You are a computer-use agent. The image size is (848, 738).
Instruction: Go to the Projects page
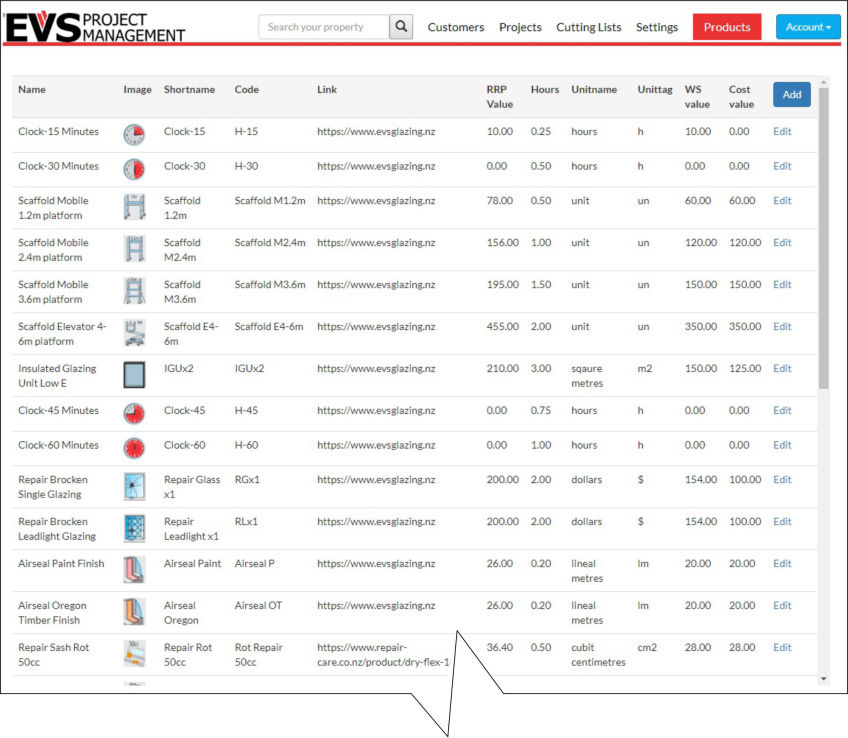point(520,28)
